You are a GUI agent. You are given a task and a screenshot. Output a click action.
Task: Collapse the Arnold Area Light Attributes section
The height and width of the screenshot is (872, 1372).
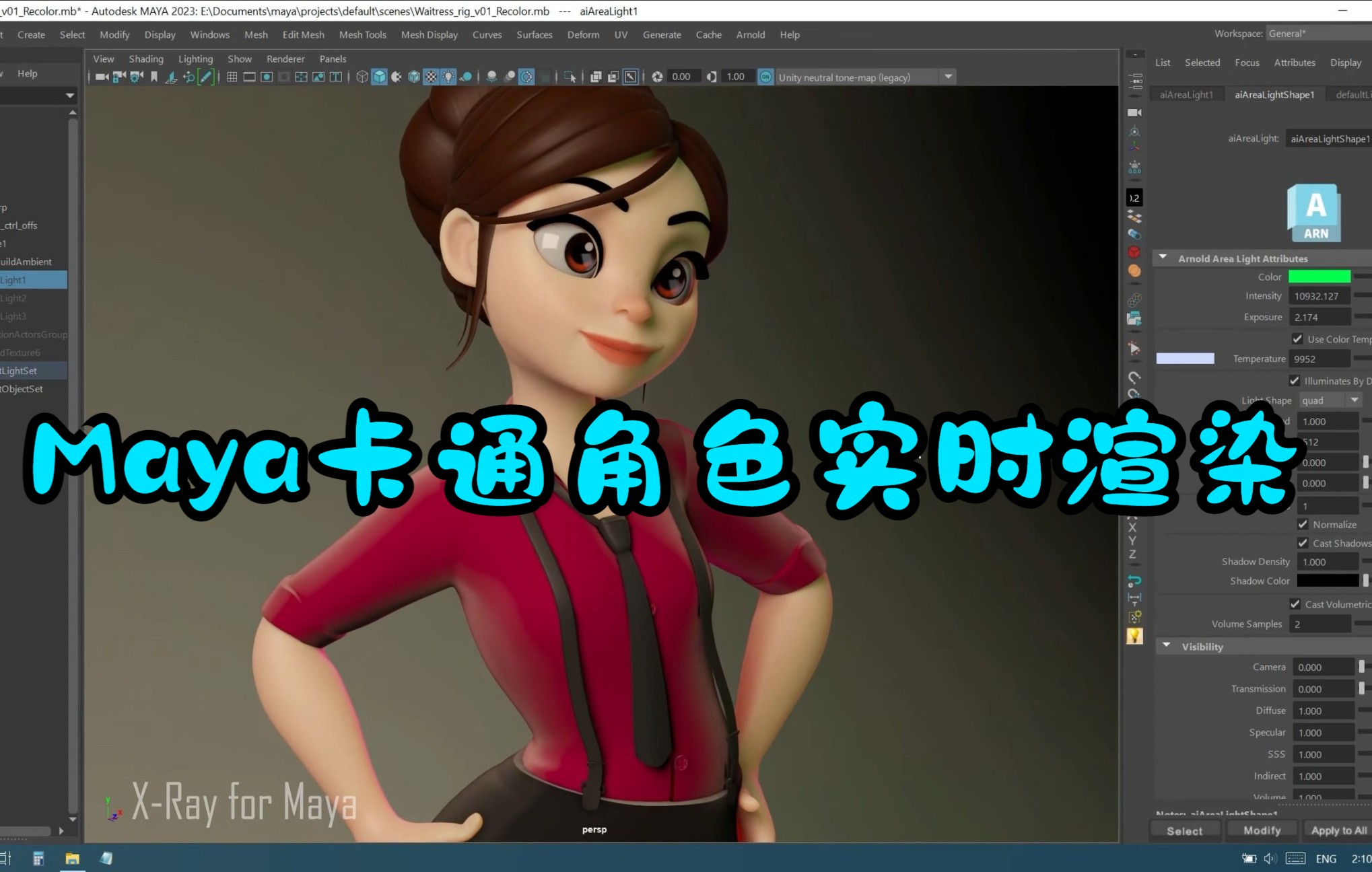[1165, 258]
